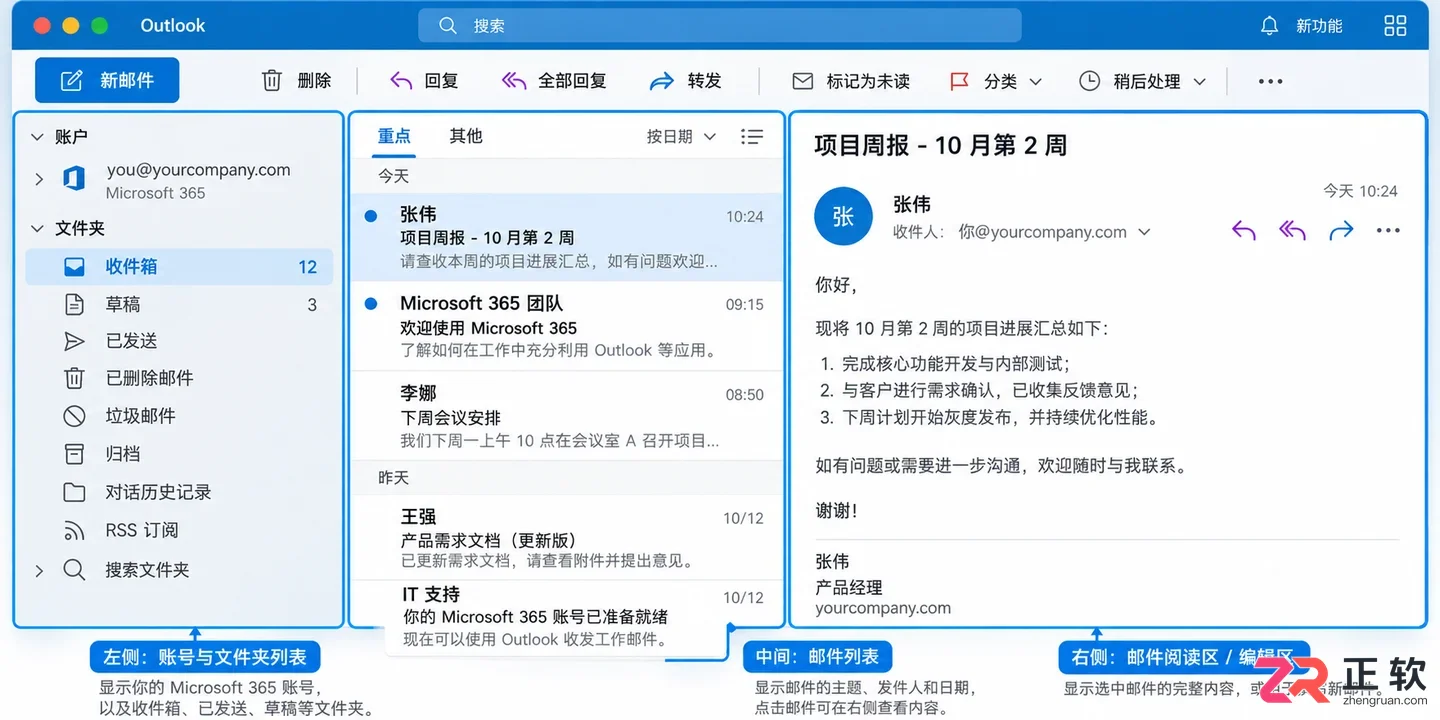Open the 稍后处理 snooze dropdown
This screenshot has width=1440, height=720.
[1142, 81]
